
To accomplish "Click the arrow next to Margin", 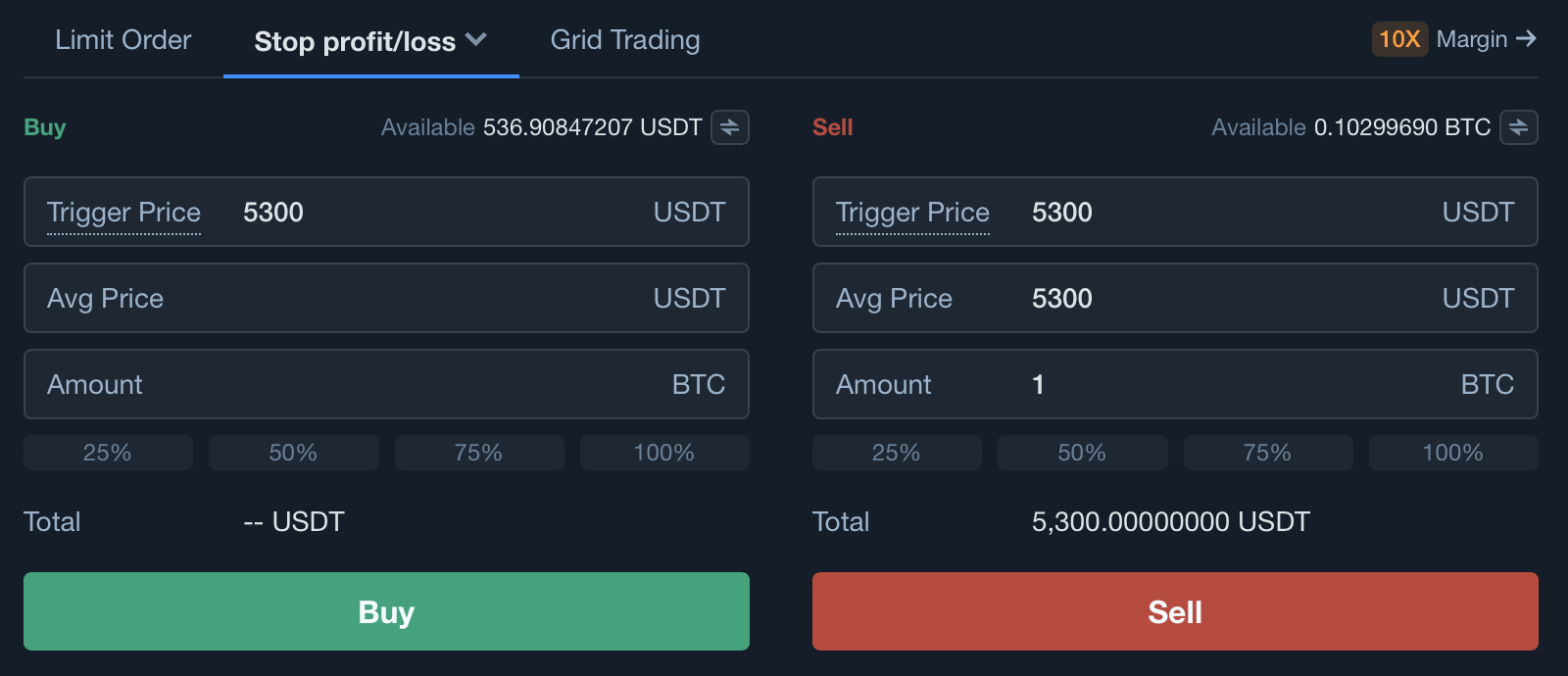I will [x=1525, y=39].
